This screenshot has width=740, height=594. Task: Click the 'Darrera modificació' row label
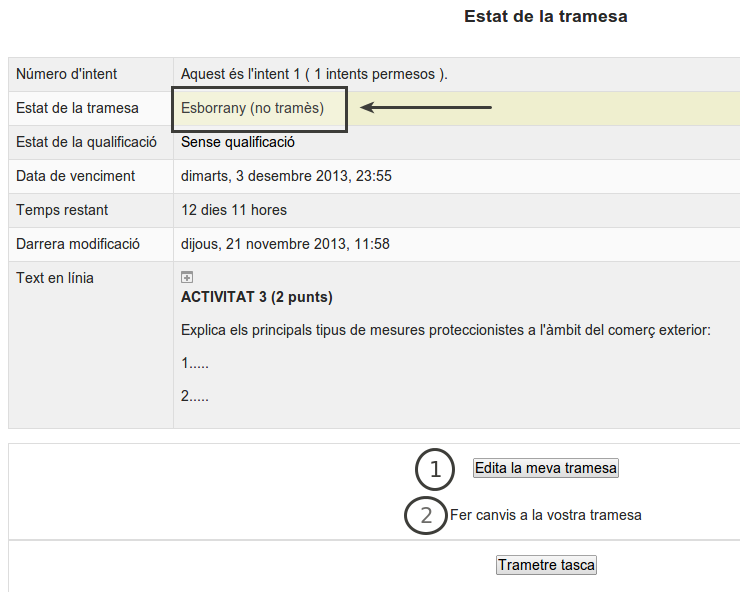78,244
